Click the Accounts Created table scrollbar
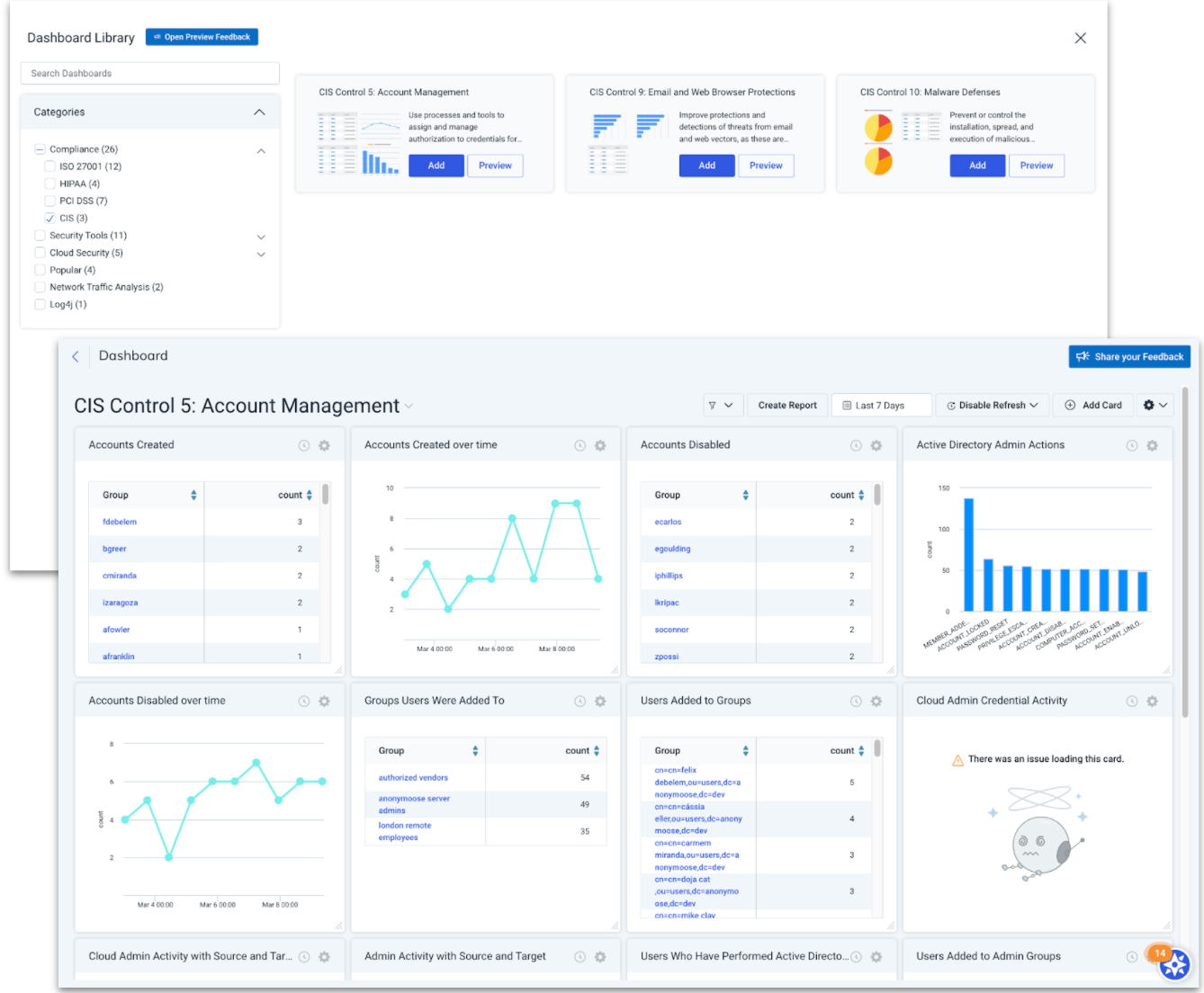This screenshot has height=993, width=1204. click(x=326, y=496)
